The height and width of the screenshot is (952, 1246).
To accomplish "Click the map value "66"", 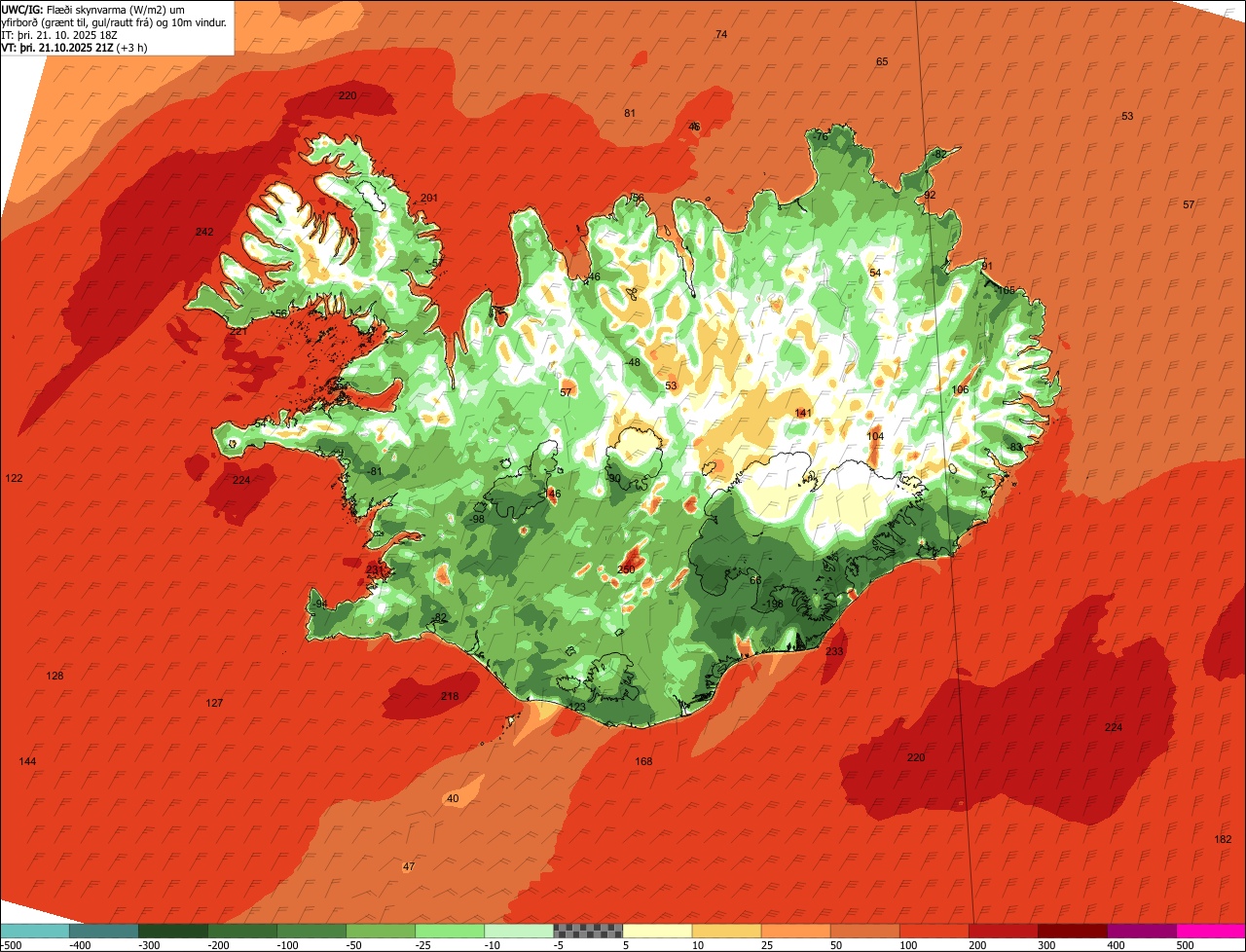I will 755,580.
